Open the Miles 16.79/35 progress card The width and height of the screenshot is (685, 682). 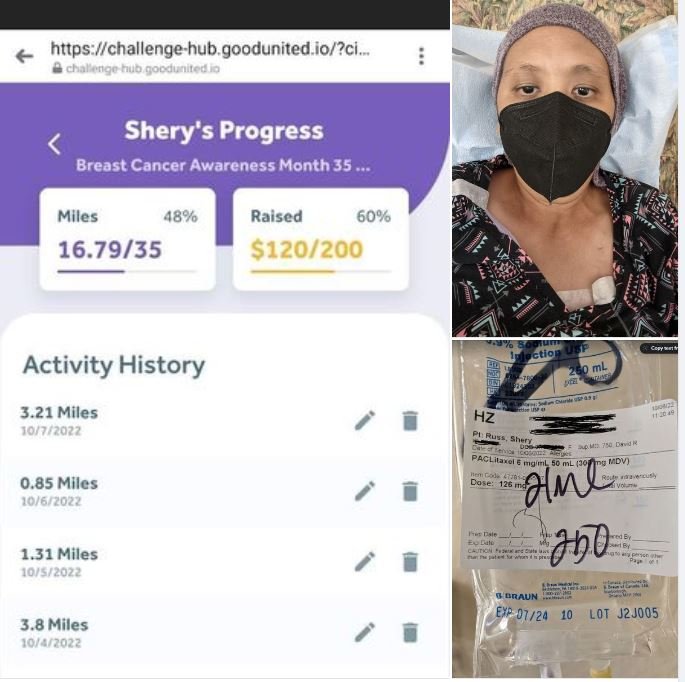click(128, 239)
